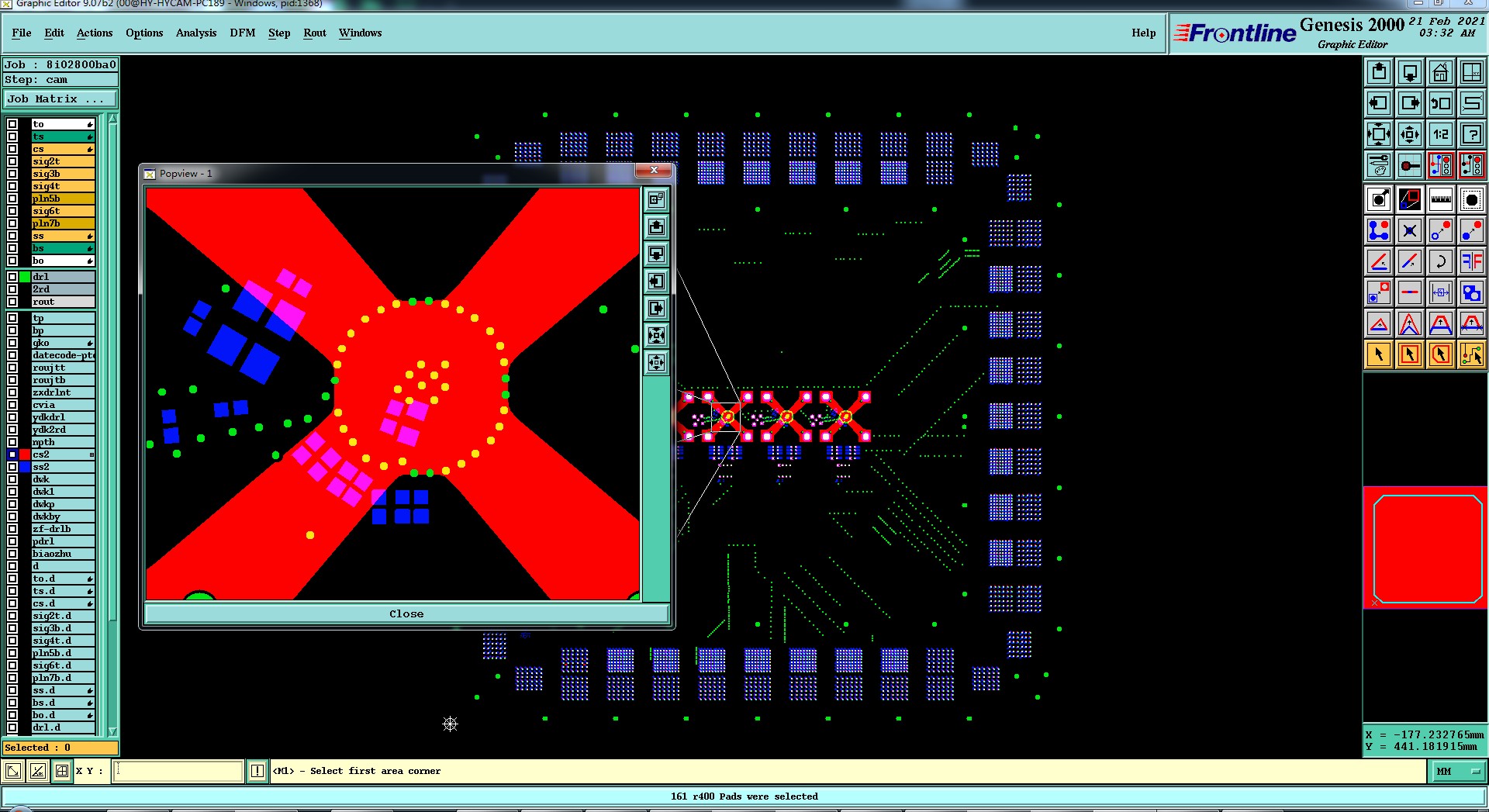Click the red overview thumbnail panel
This screenshot has width=1489, height=812.
pos(1425,548)
